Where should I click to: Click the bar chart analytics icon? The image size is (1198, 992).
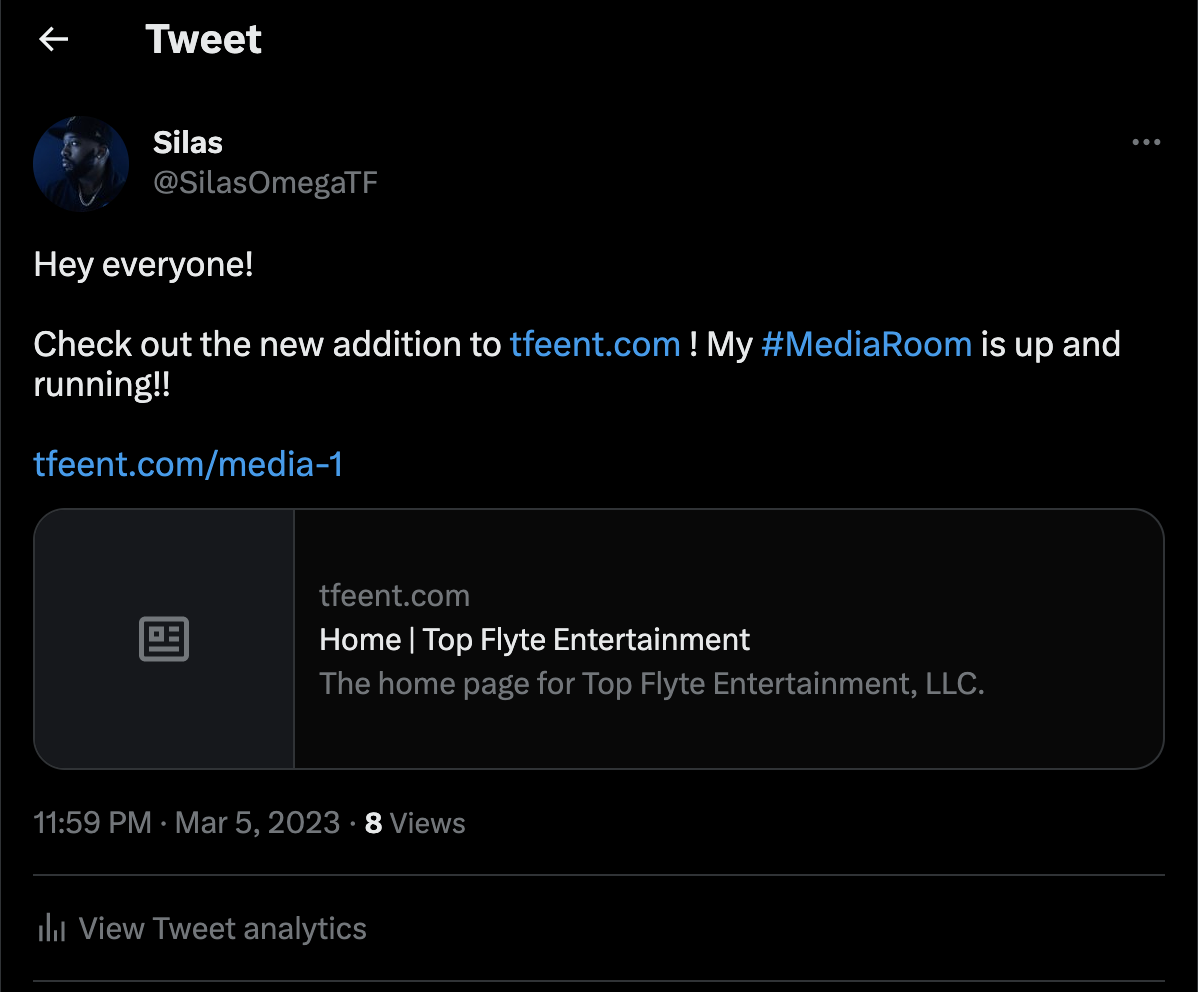coord(51,928)
